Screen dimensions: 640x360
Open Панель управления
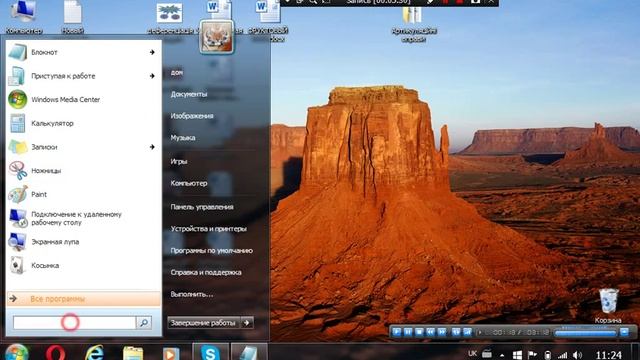click(202, 207)
